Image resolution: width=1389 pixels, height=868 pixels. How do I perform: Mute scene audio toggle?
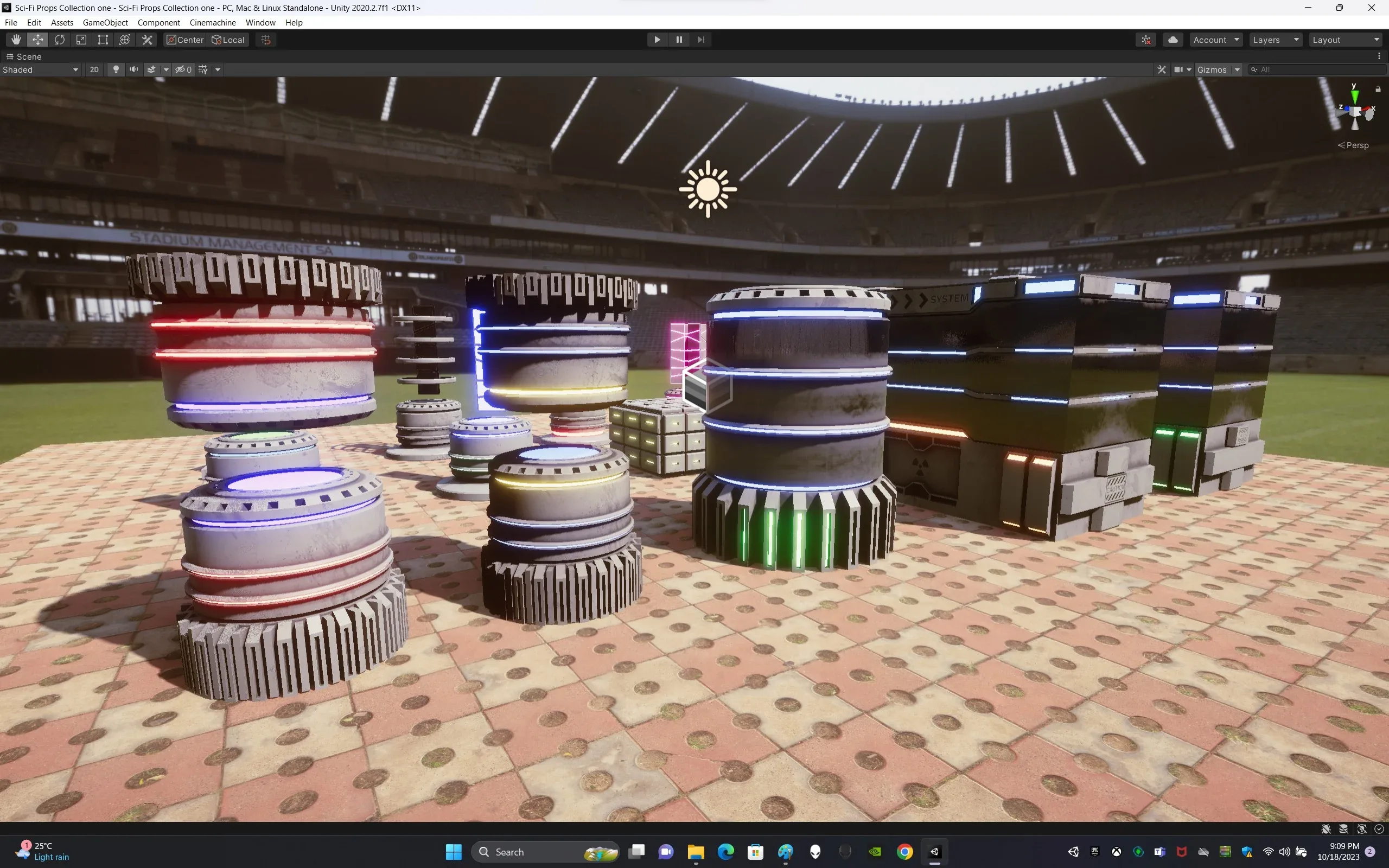click(x=133, y=69)
